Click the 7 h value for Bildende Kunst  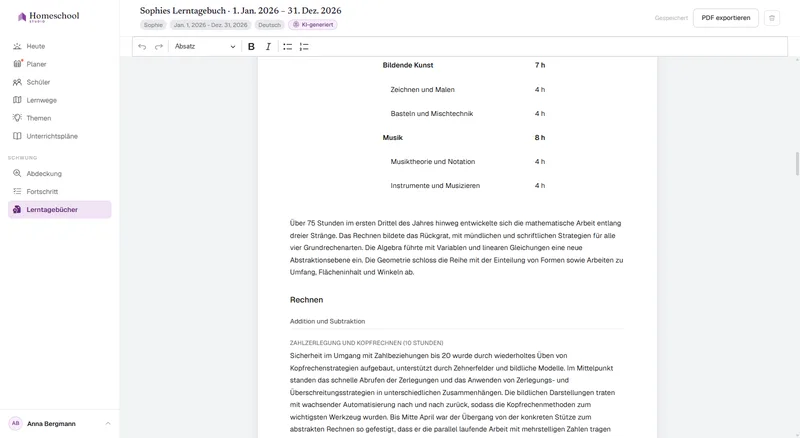540,65
